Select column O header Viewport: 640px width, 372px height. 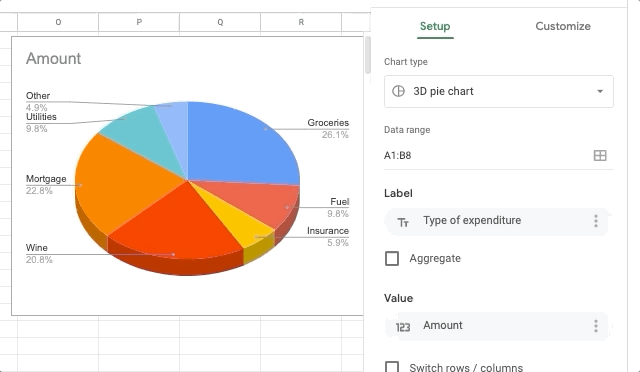pos(58,22)
